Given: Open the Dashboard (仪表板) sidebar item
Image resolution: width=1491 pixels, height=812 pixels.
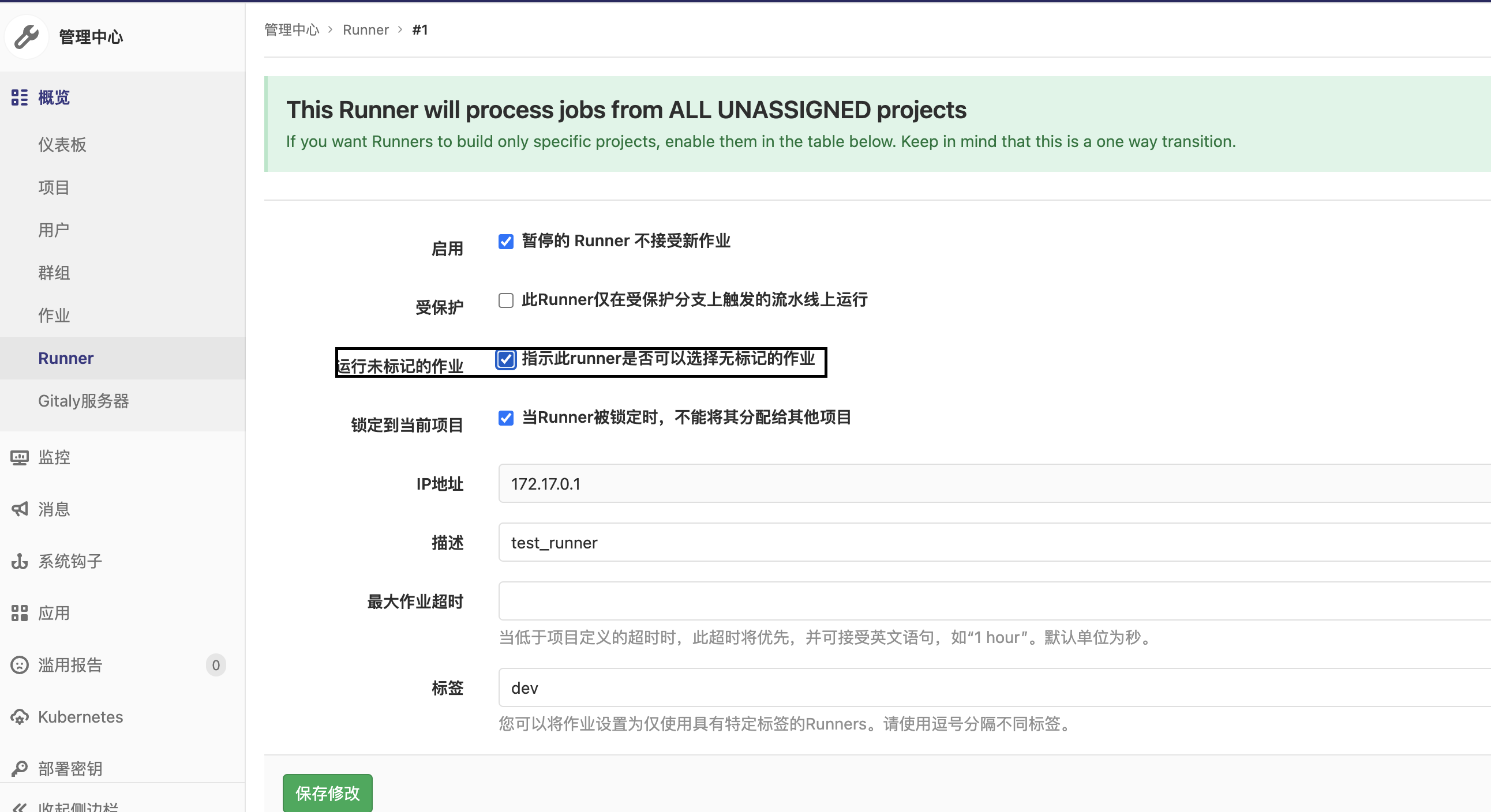Looking at the screenshot, I should (62, 145).
